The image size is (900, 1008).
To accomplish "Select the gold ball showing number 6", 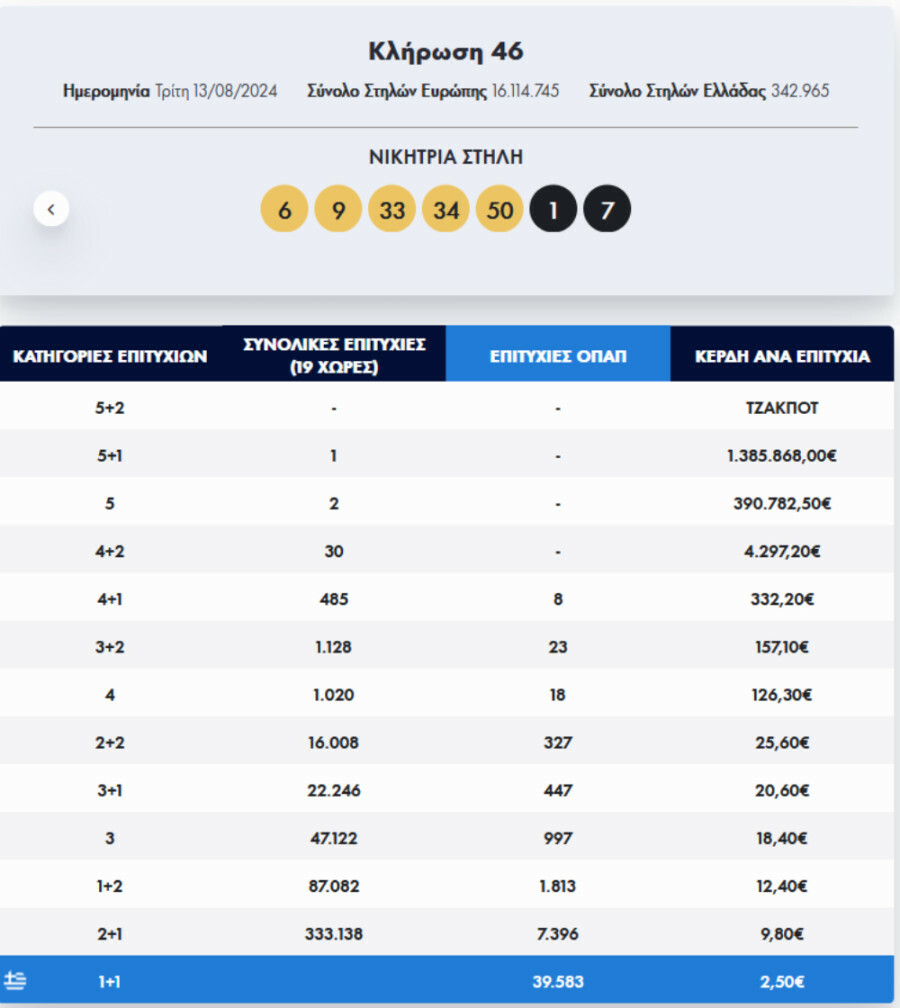I will point(283,208).
